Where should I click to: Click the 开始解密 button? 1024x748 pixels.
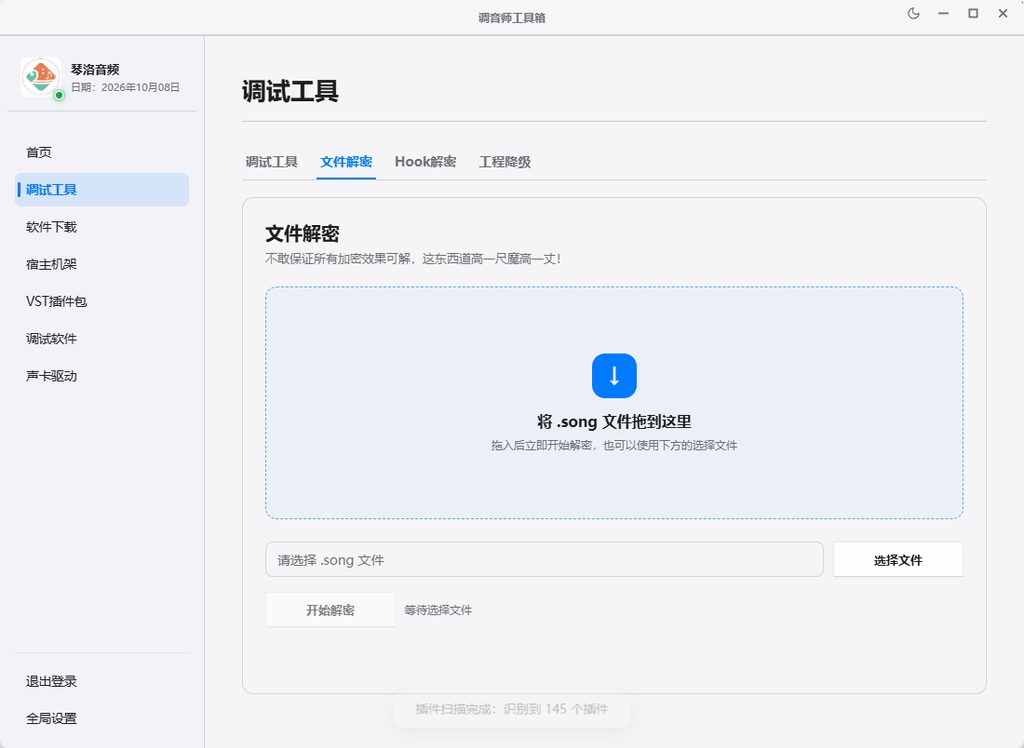[x=330, y=610]
